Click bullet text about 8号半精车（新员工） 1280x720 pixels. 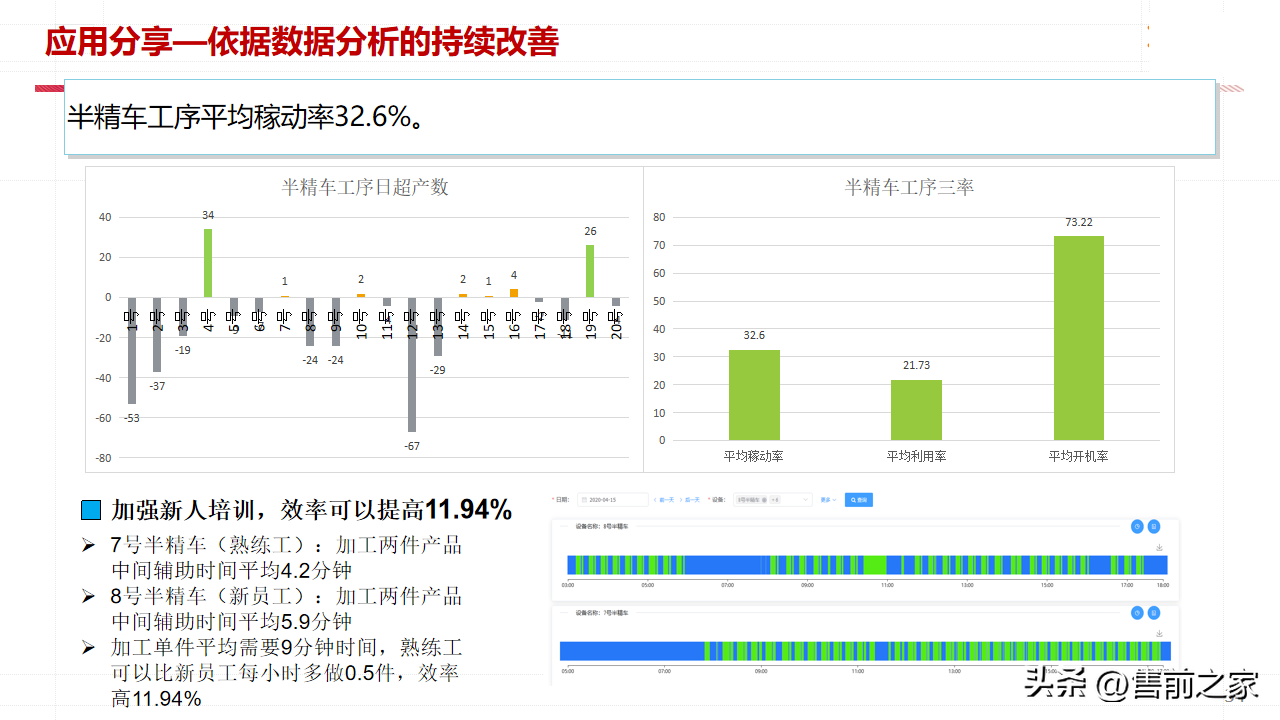point(286,608)
